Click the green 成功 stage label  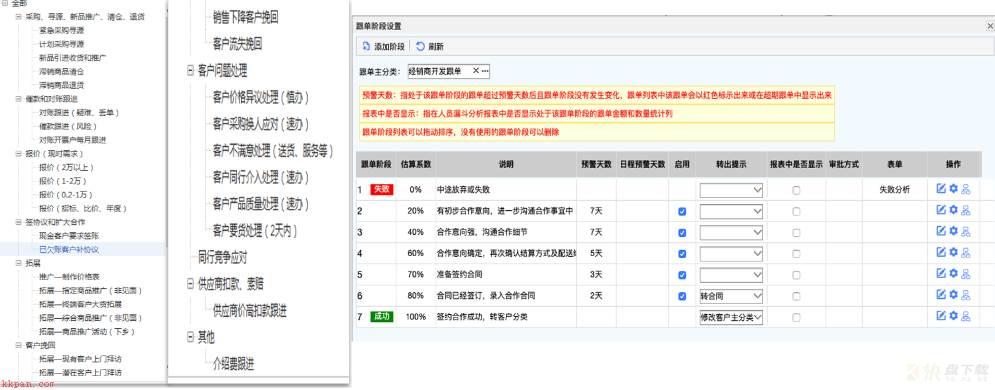coord(383,316)
